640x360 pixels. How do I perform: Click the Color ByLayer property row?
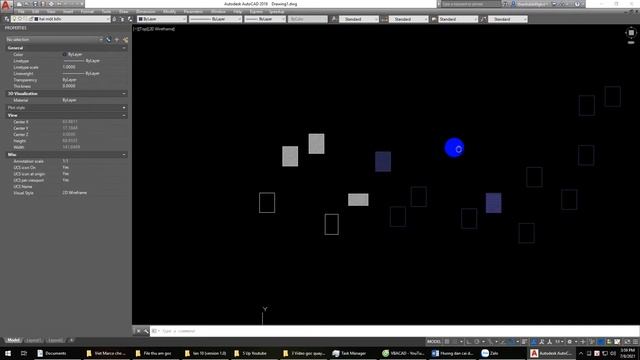(66, 54)
